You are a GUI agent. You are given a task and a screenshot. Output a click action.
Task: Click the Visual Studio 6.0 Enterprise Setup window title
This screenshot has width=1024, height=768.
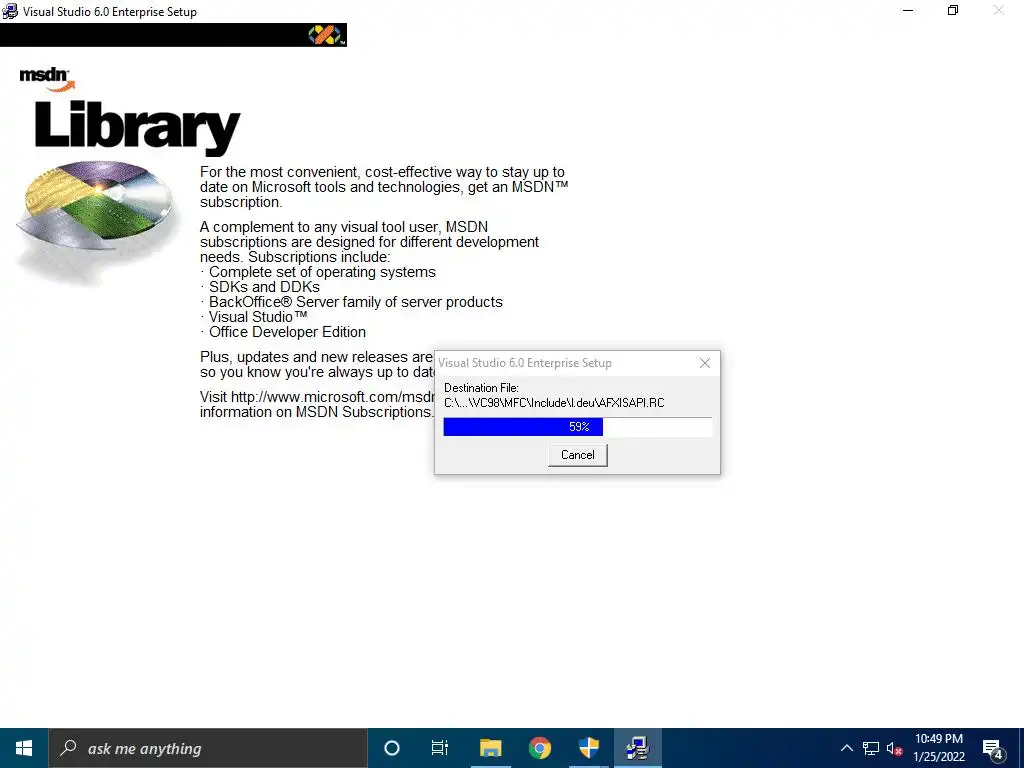110,12
